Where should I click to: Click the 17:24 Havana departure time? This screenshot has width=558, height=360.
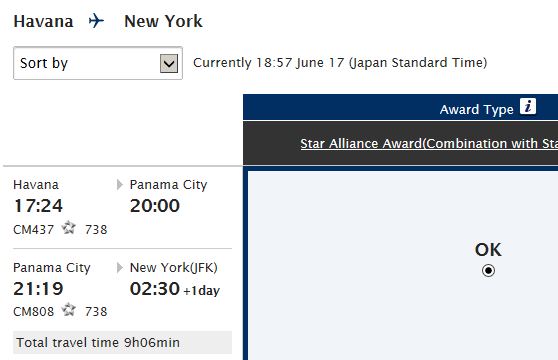pos(38,206)
